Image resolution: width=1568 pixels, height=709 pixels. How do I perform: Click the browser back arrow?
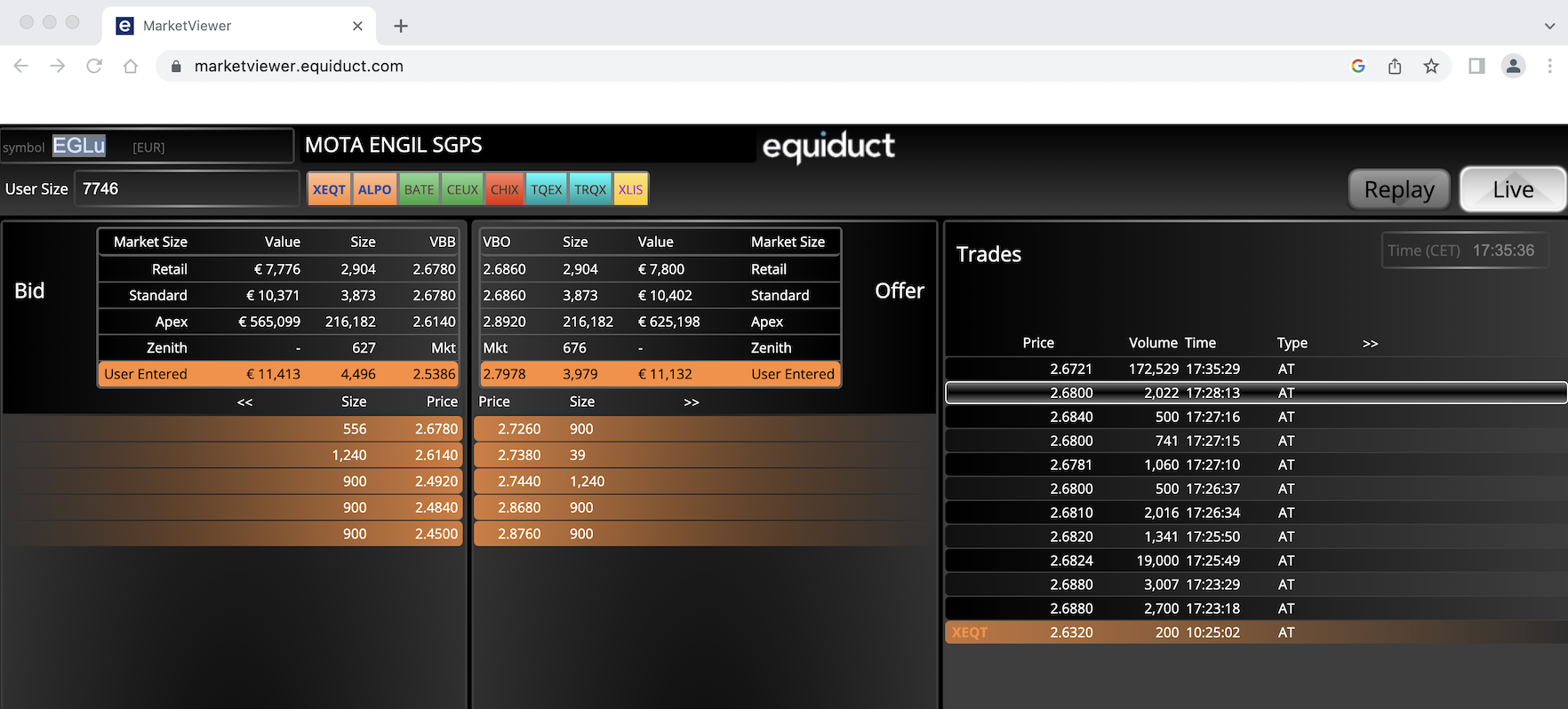tap(21, 66)
